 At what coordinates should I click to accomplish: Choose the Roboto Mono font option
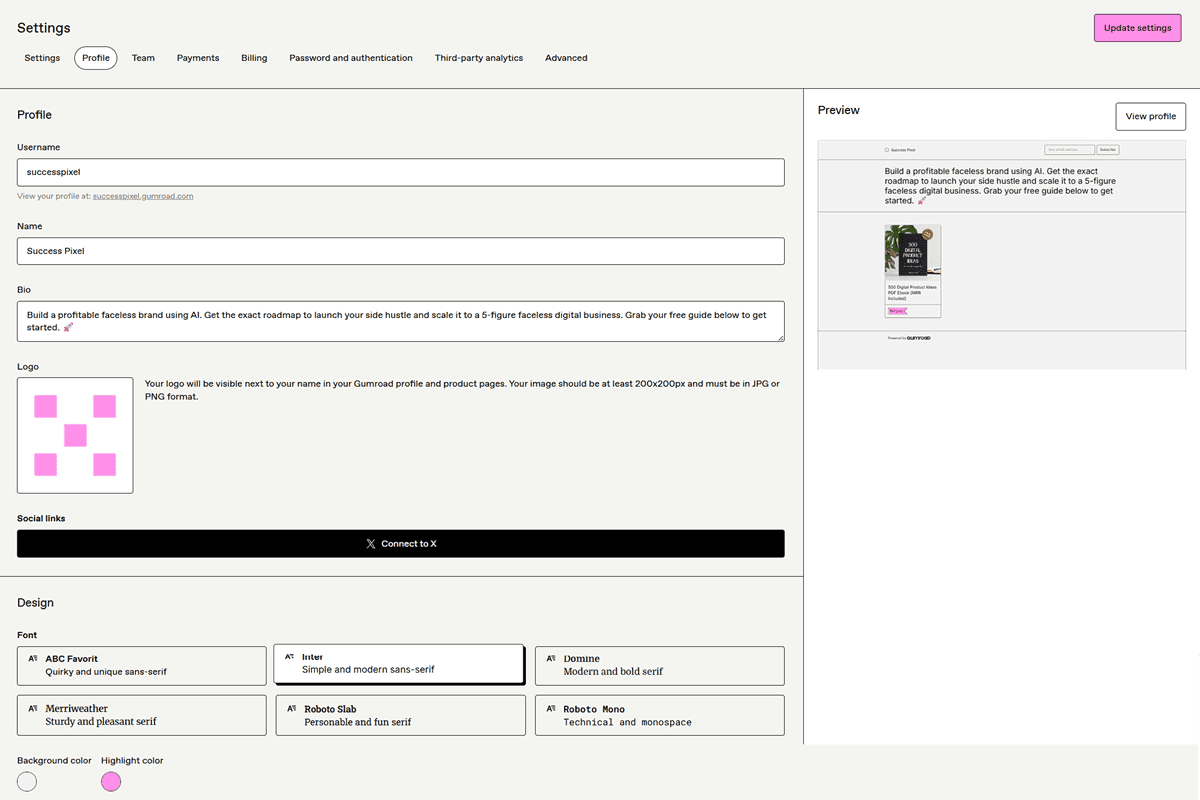pos(660,715)
